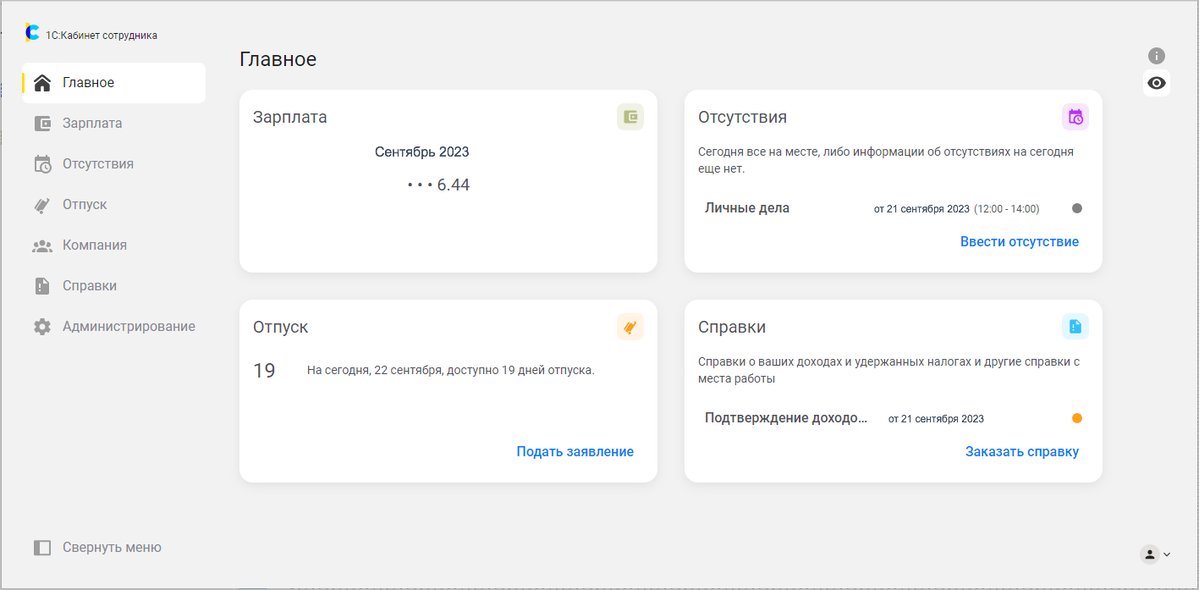The height and width of the screenshot is (590, 1199).
Task: Click the orange vacation icon on Отпуск card
Action: pos(630,327)
